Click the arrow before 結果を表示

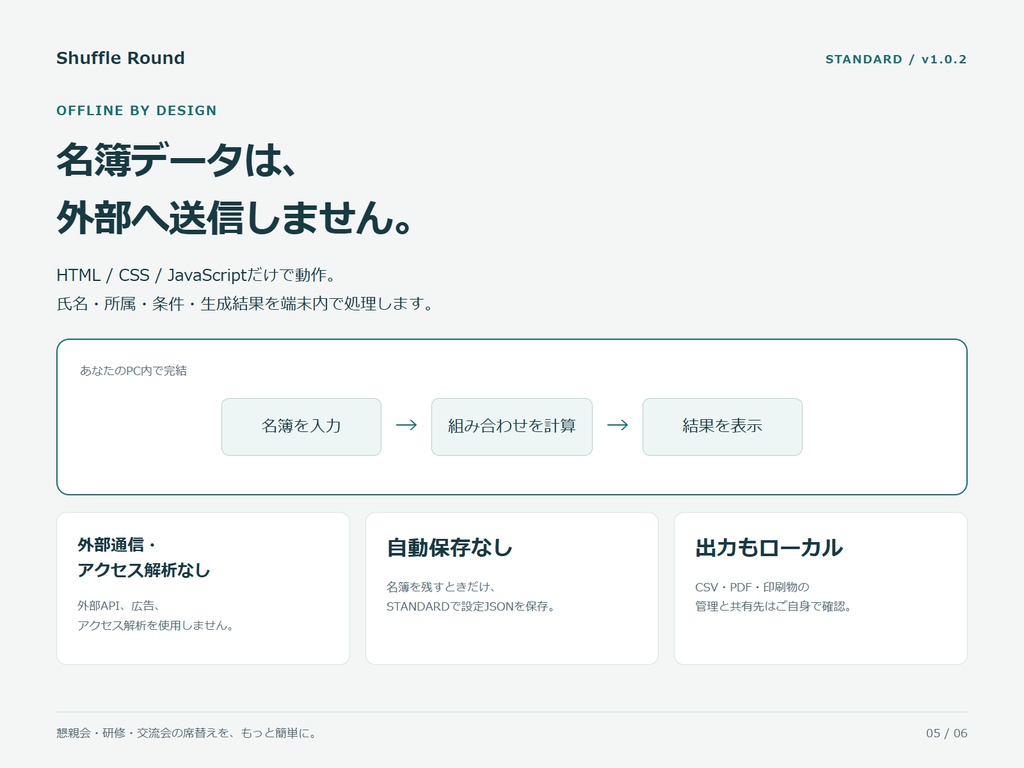pyautogui.click(x=618, y=425)
